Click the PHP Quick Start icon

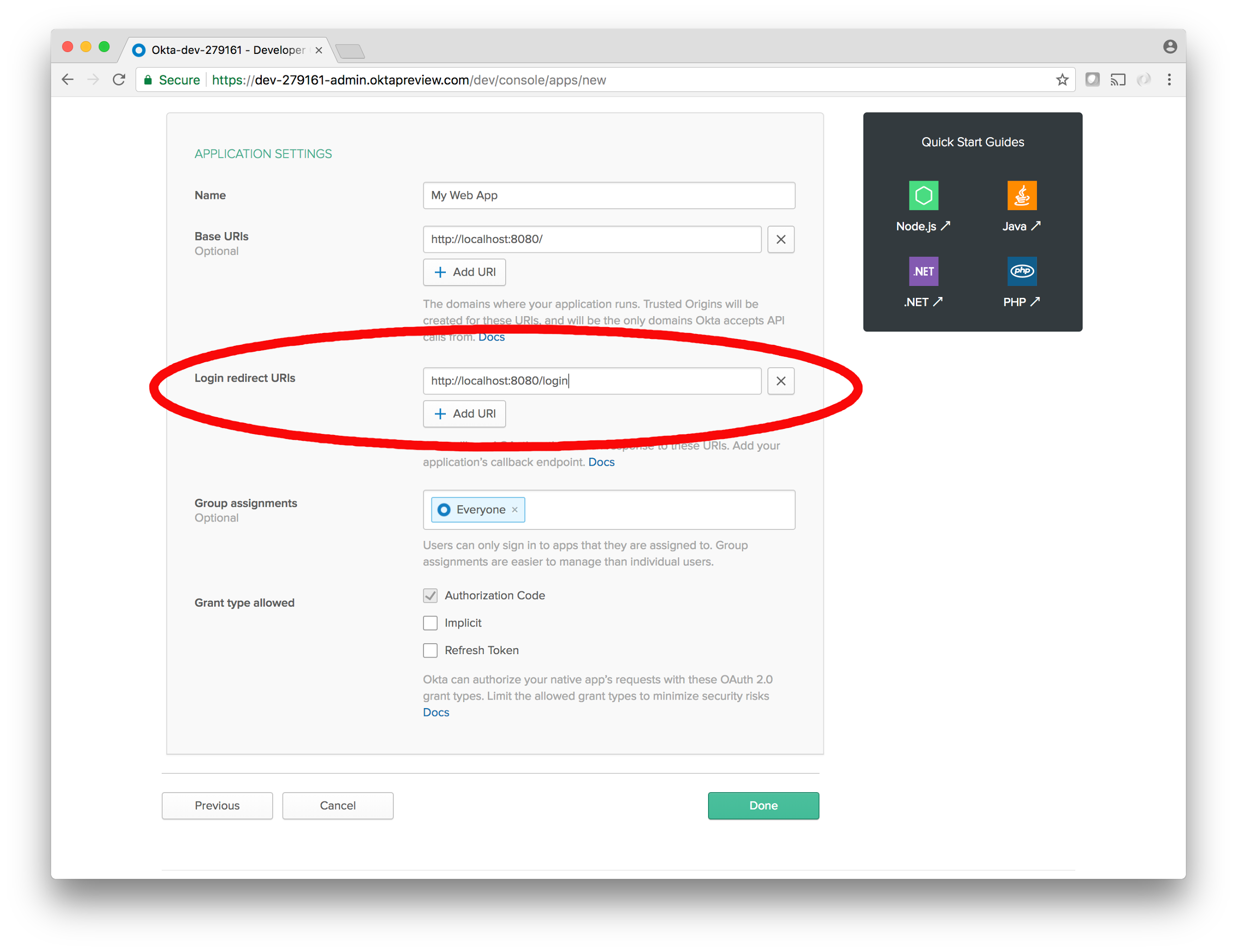pyautogui.click(x=1020, y=270)
